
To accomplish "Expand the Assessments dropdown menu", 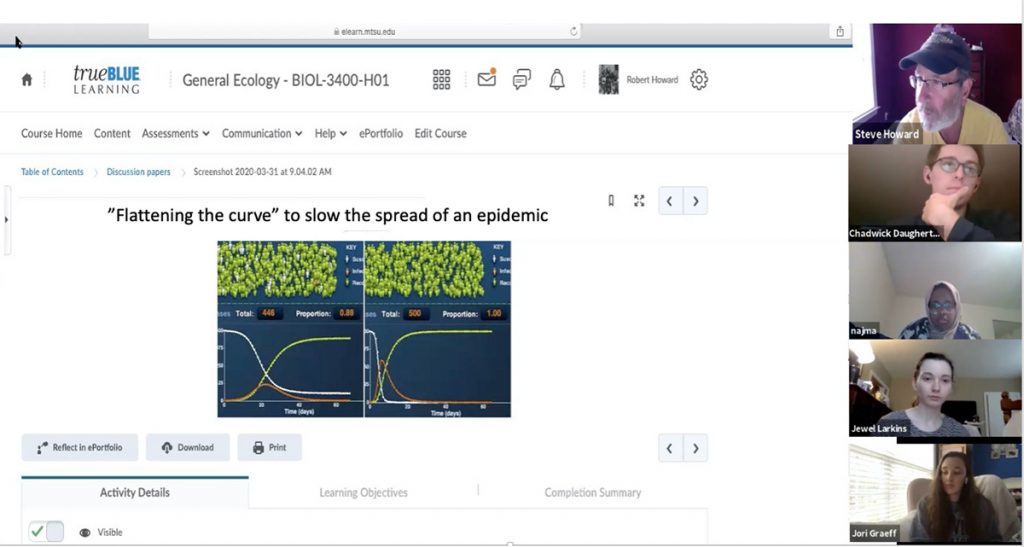I will [175, 133].
